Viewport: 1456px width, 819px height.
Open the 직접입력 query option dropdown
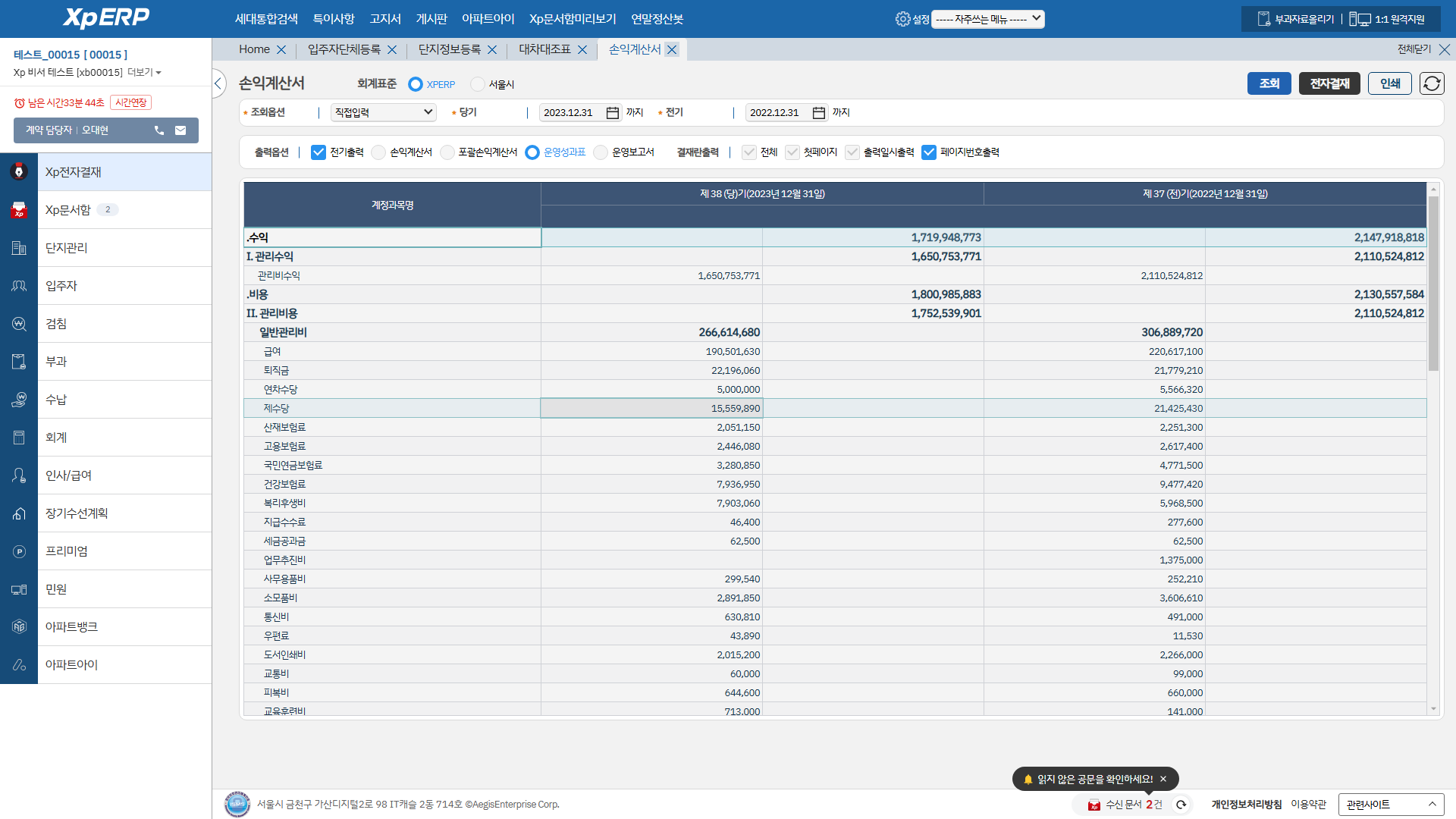coord(384,112)
